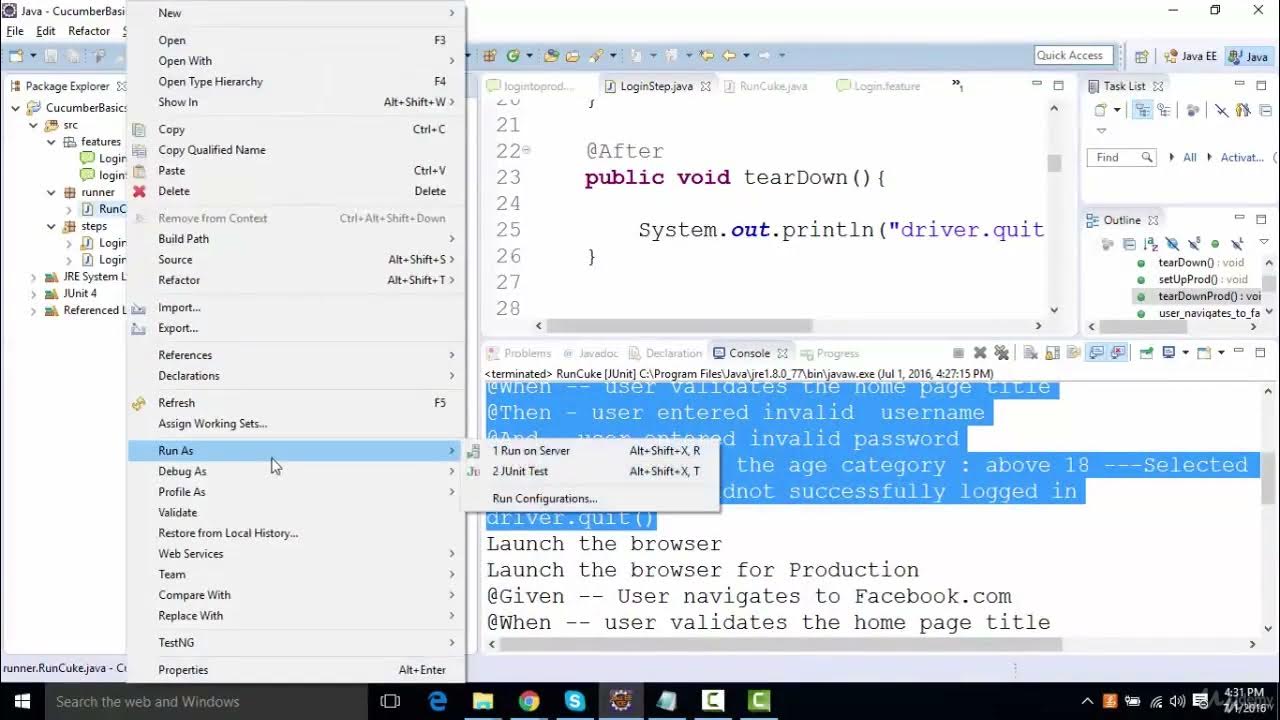Viewport: 1280px width, 720px height.
Task: Click the Windows Start button
Action: tap(20, 701)
